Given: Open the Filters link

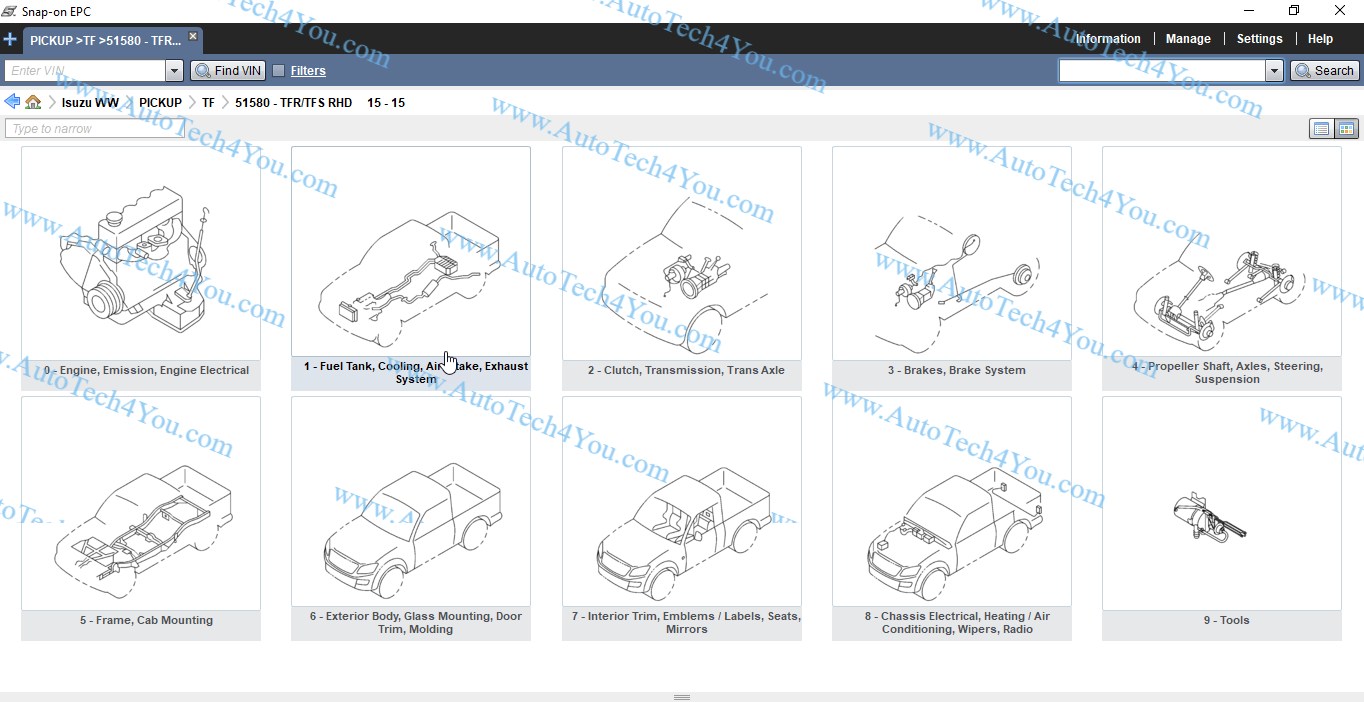Looking at the screenshot, I should tap(308, 71).
